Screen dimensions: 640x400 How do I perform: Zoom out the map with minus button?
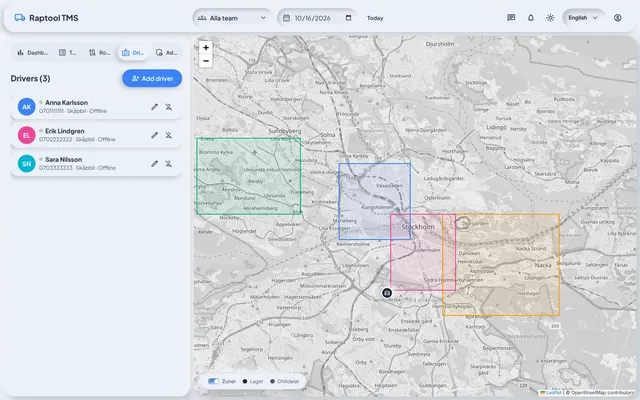click(206, 61)
